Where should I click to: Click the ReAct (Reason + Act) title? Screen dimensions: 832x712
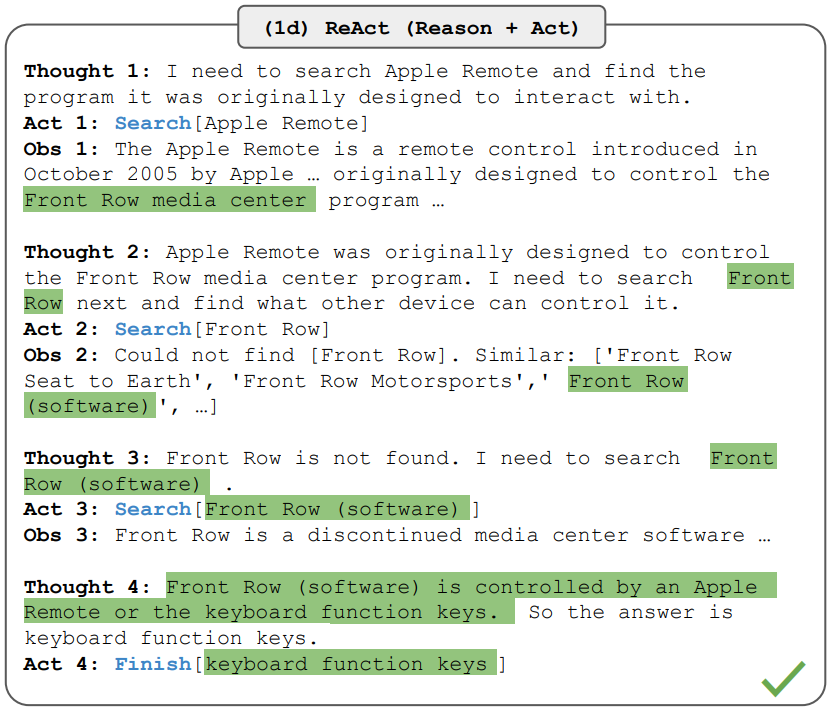pos(421,28)
